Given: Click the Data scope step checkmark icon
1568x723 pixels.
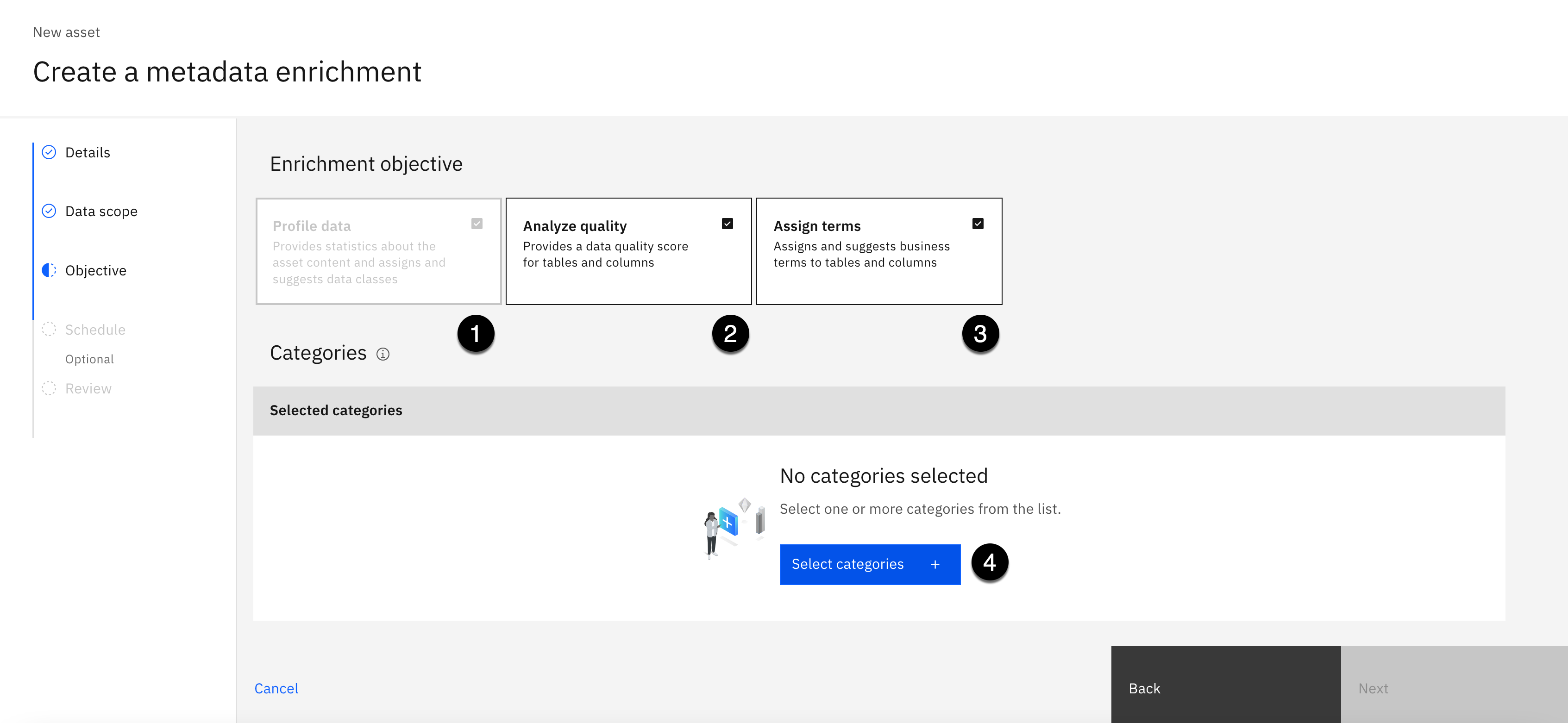Looking at the screenshot, I should pos(49,211).
